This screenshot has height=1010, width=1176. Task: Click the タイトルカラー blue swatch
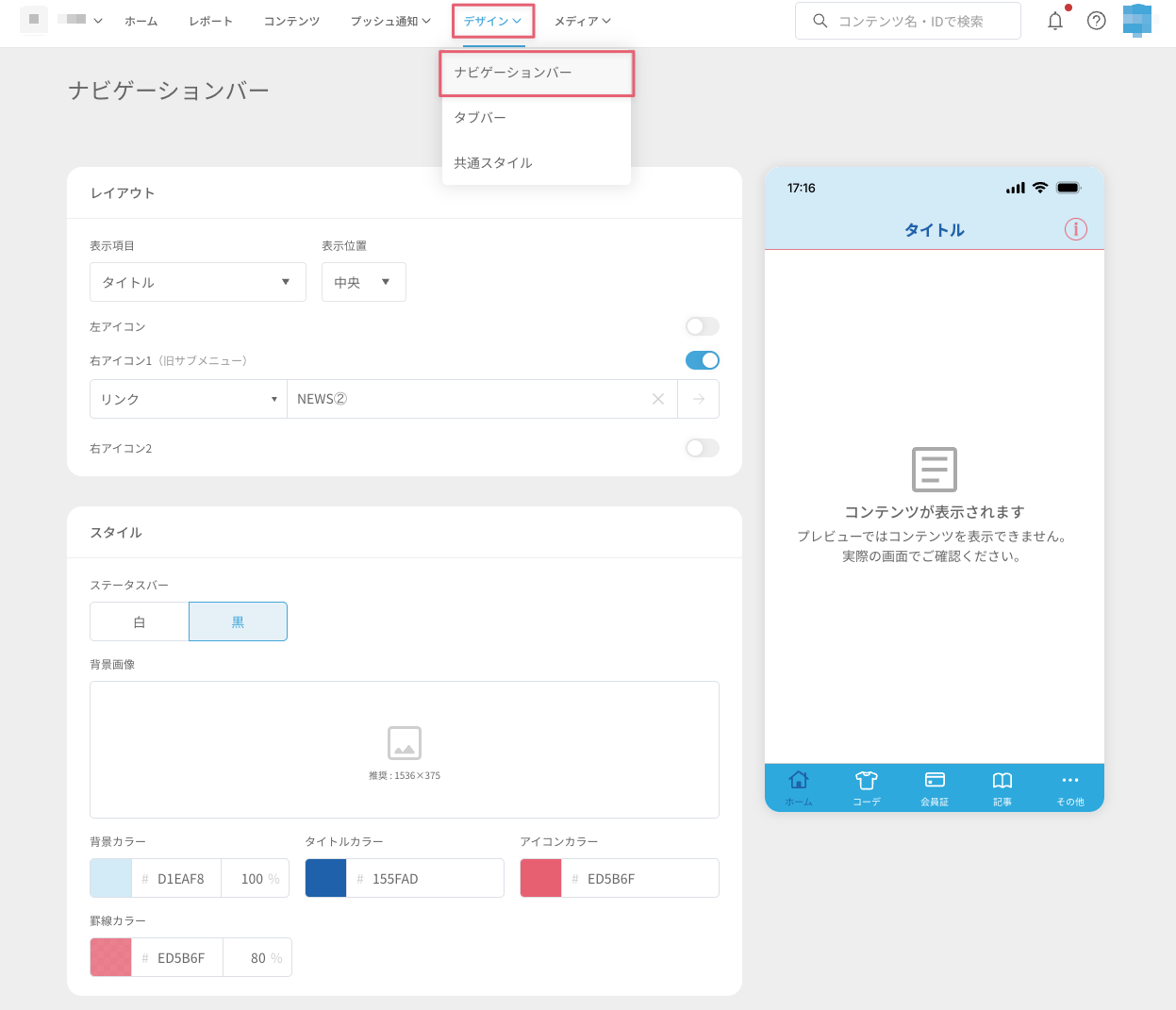click(x=325, y=878)
